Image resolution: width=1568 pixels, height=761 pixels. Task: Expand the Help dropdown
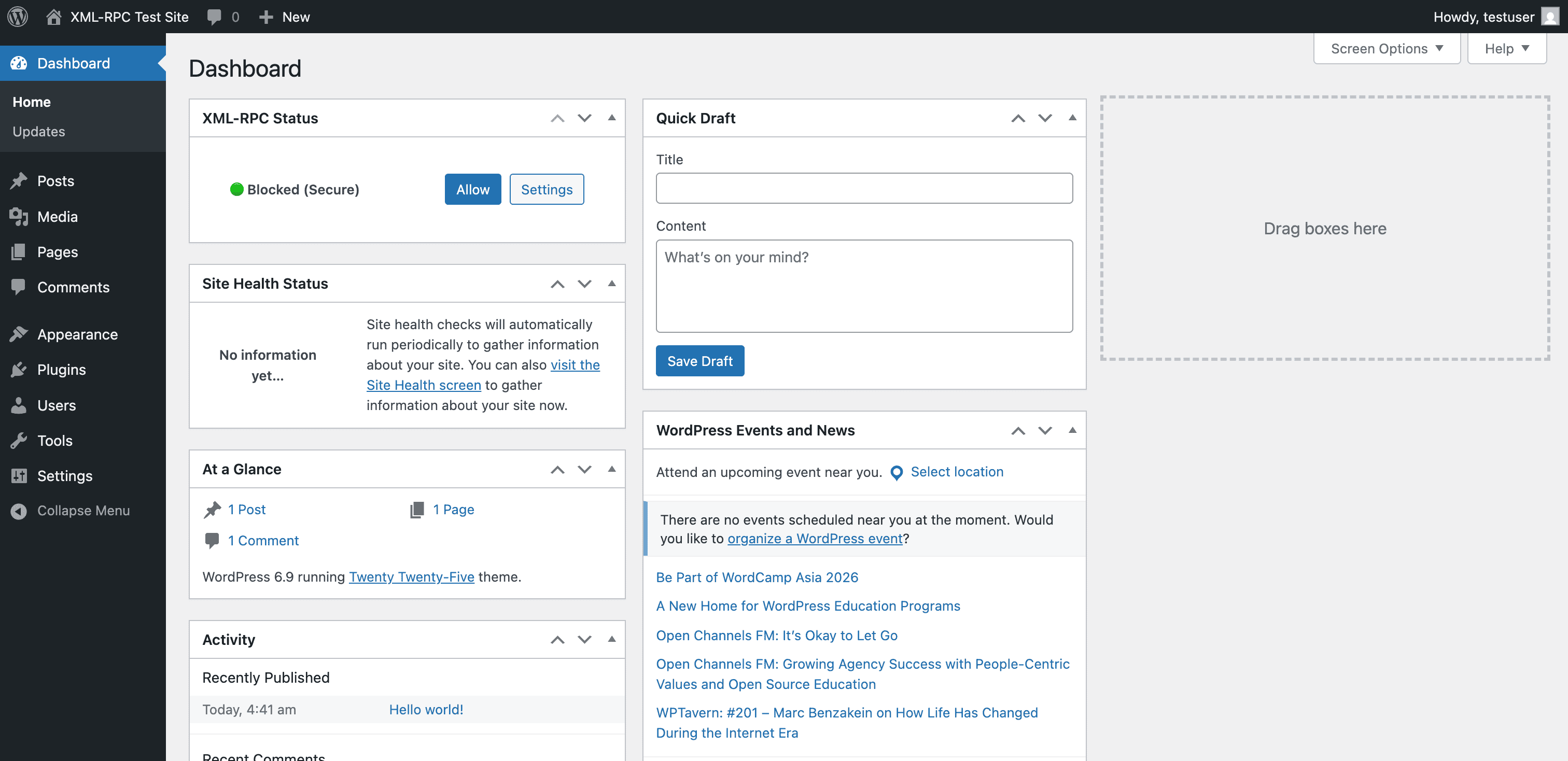coord(1506,48)
